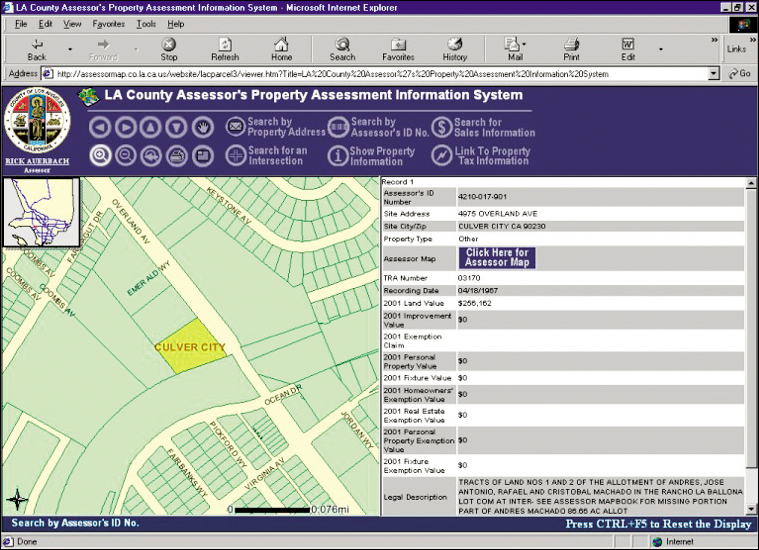Click Here for Assessor Map button
The image size is (759, 550).
(497, 258)
